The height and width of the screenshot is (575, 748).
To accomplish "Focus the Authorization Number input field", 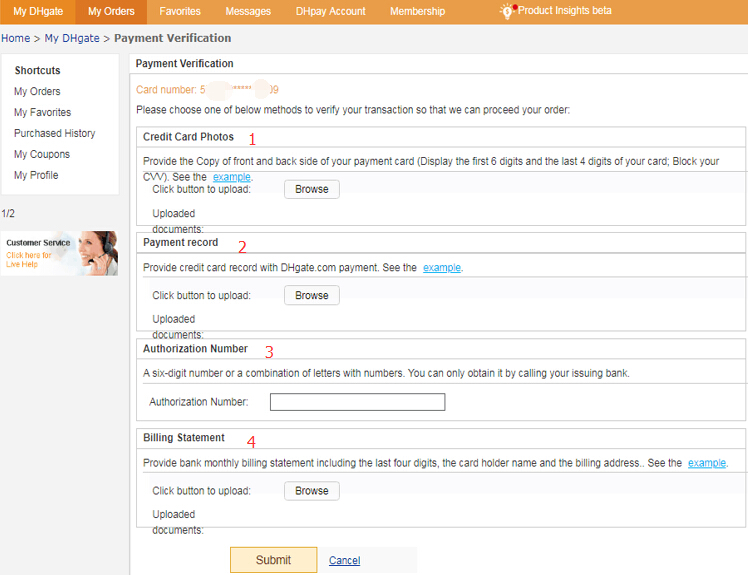I will (x=357, y=402).
